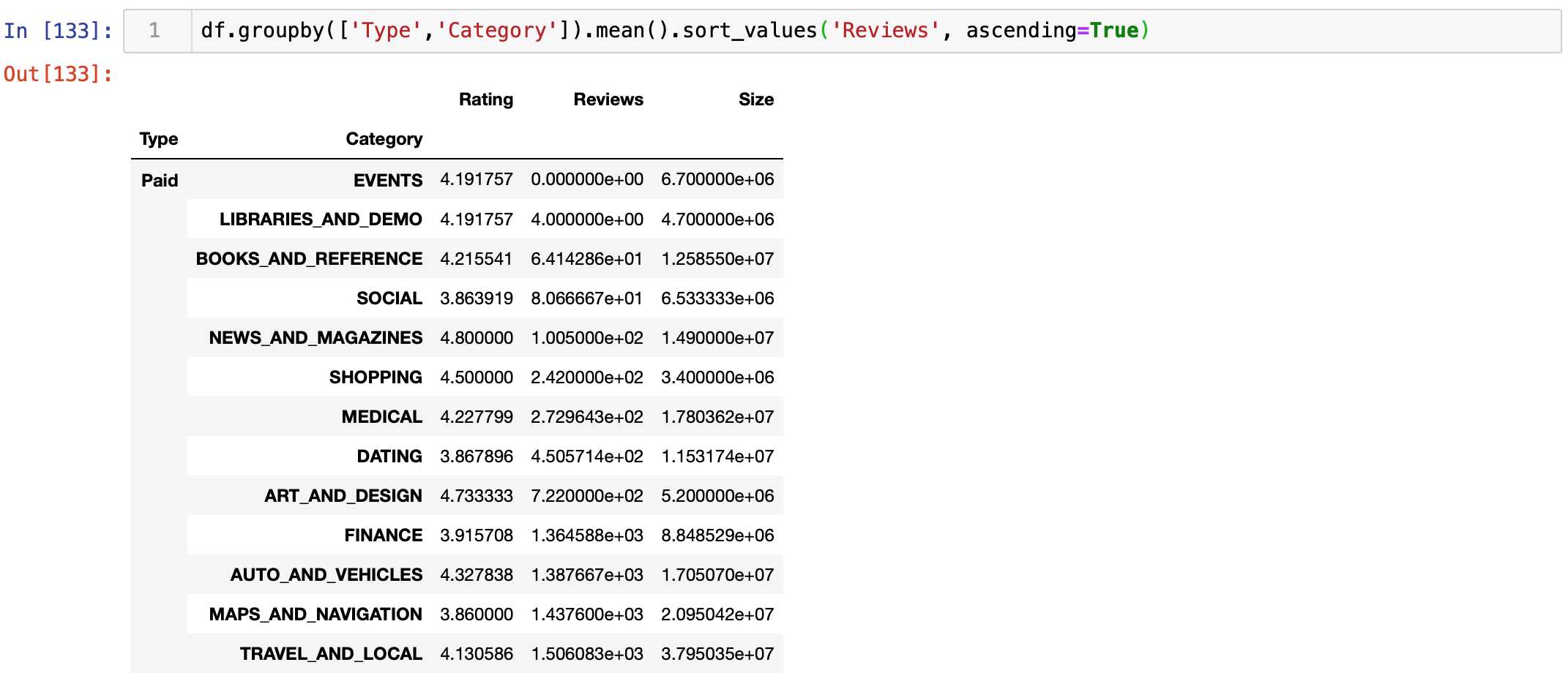Click FINANCE size value 8.848529e+06
Viewport: 1568px width, 673px height.
(x=717, y=535)
